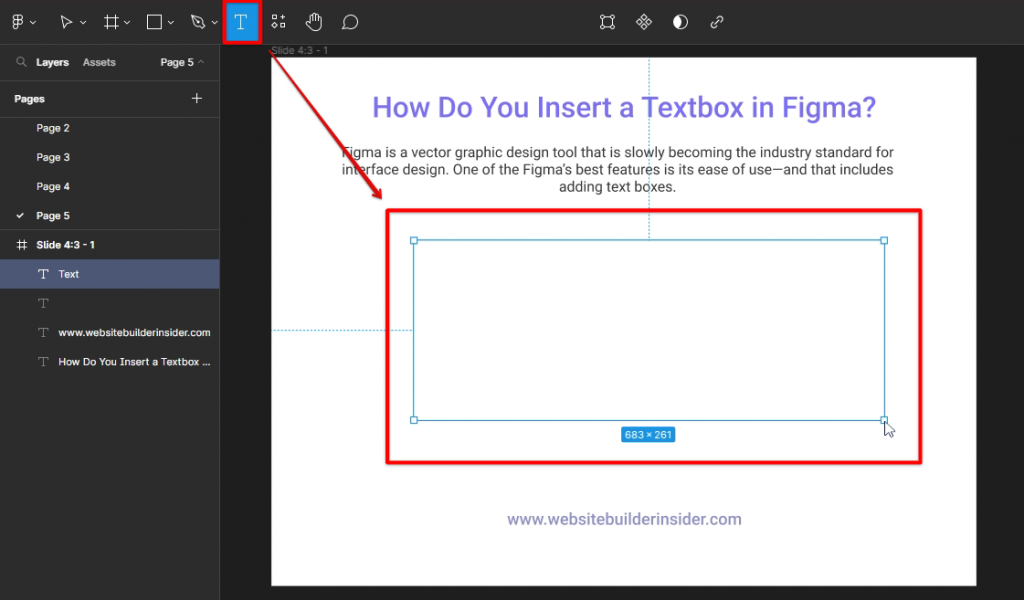Select the Frame tool

pos(112,21)
